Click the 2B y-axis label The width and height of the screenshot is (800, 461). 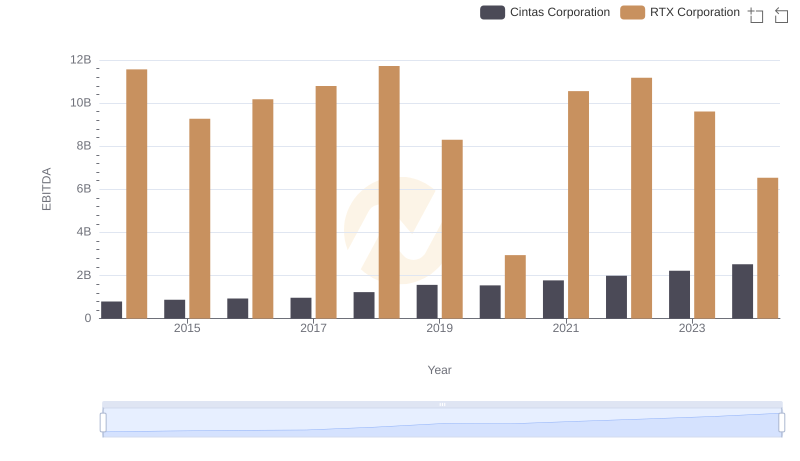point(84,275)
